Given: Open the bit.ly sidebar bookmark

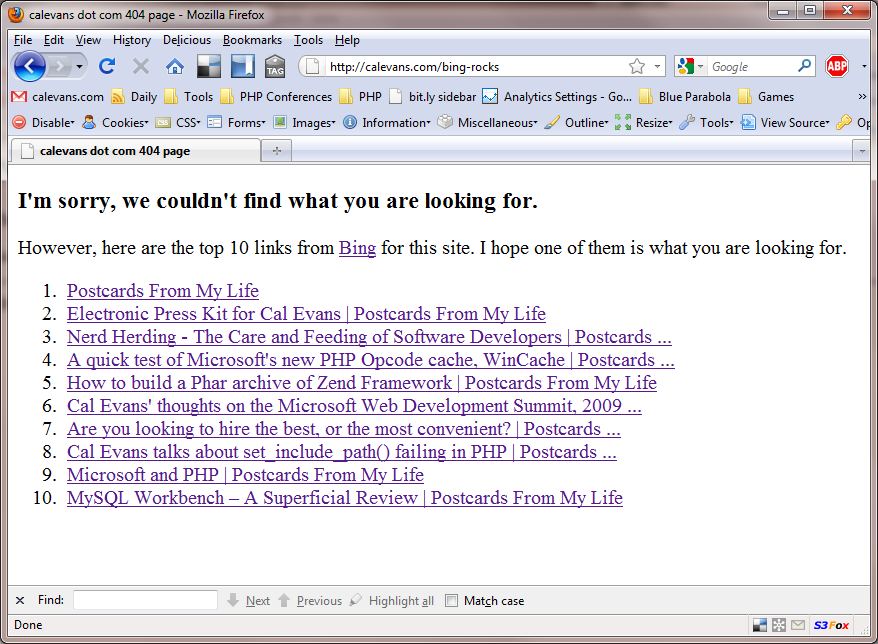Looking at the screenshot, I should coord(433,97).
